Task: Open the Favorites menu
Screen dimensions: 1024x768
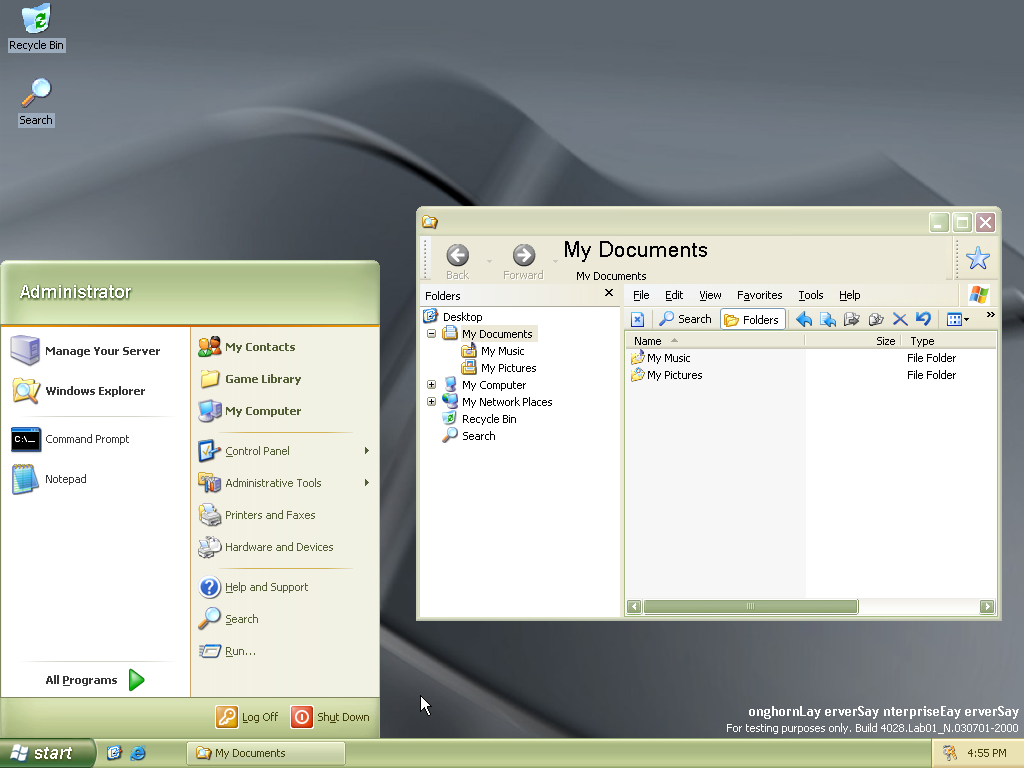Action: [x=759, y=295]
